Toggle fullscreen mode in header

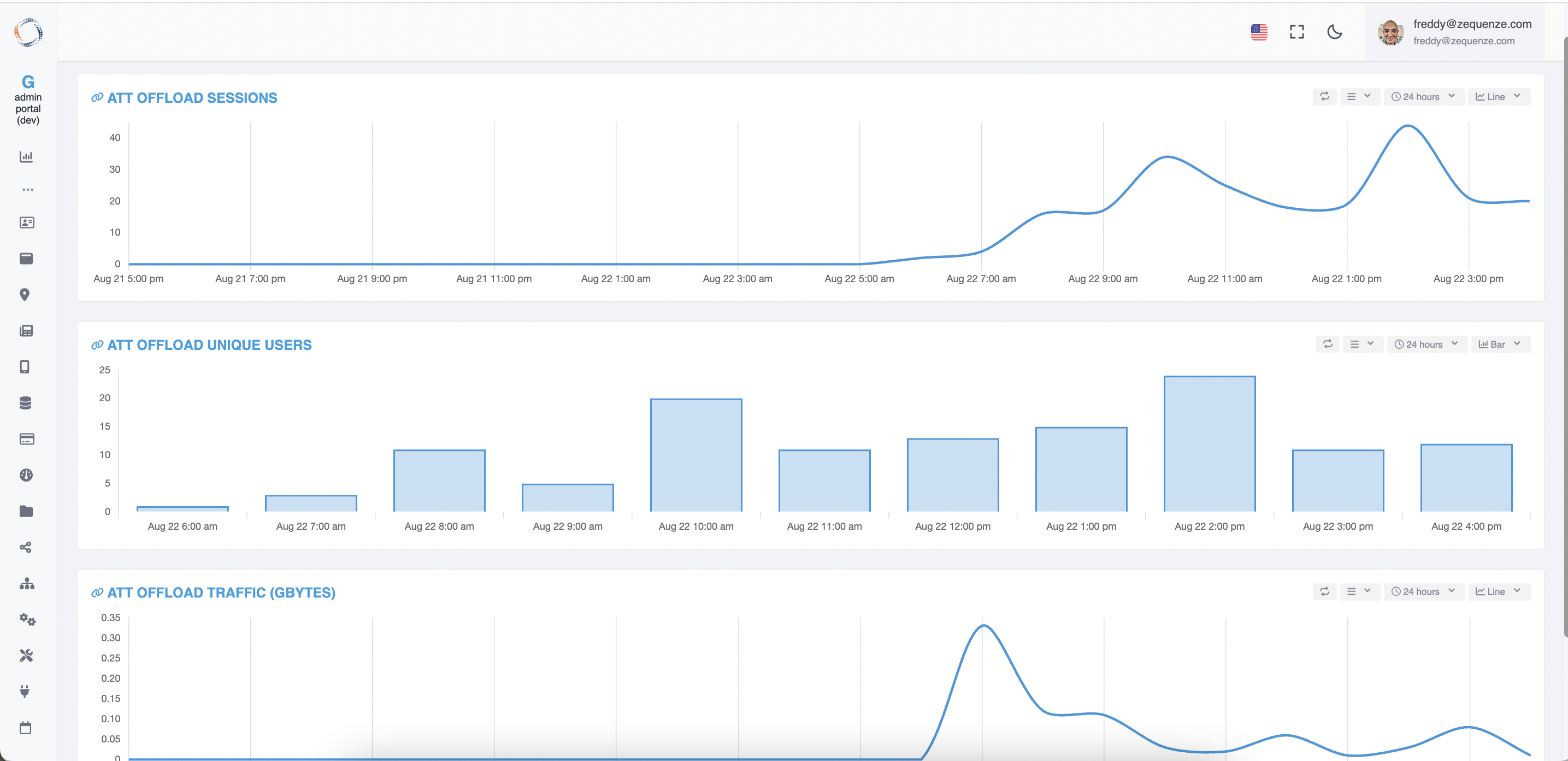click(x=1296, y=32)
